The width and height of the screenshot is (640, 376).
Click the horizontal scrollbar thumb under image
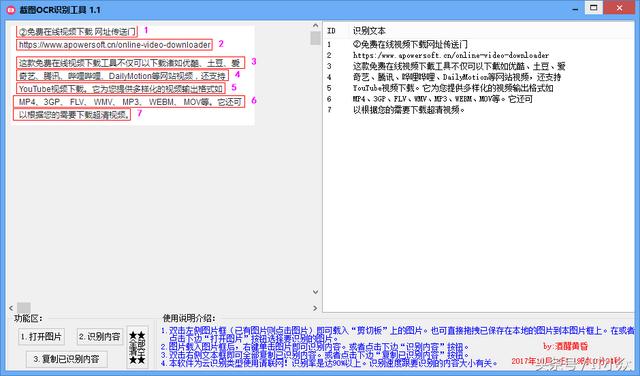pos(24,308)
